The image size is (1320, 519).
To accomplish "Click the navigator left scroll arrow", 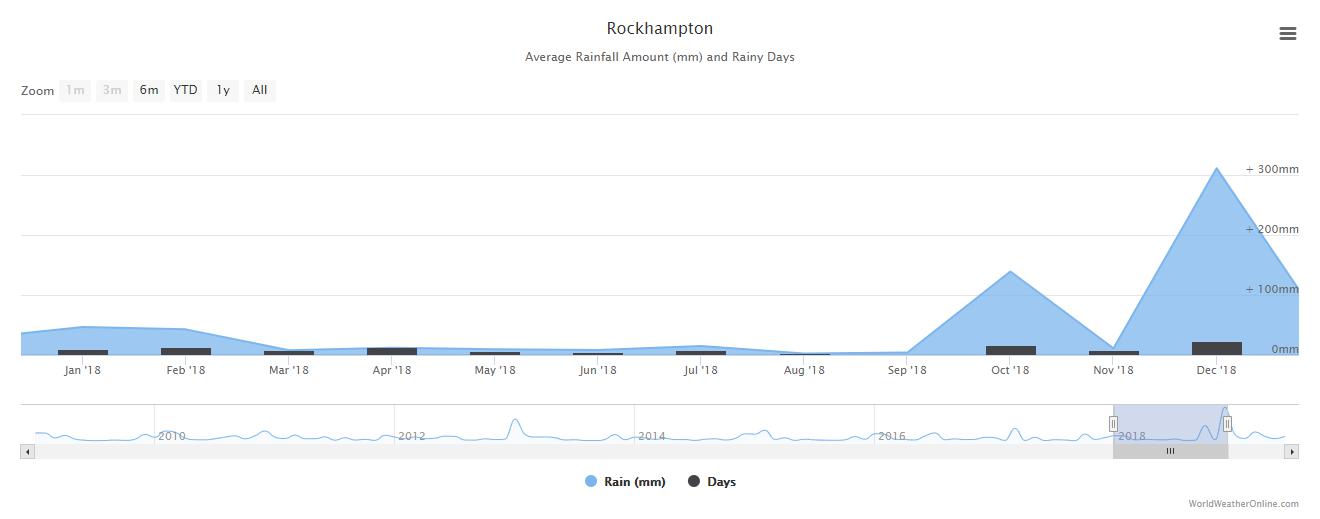I will (27, 452).
